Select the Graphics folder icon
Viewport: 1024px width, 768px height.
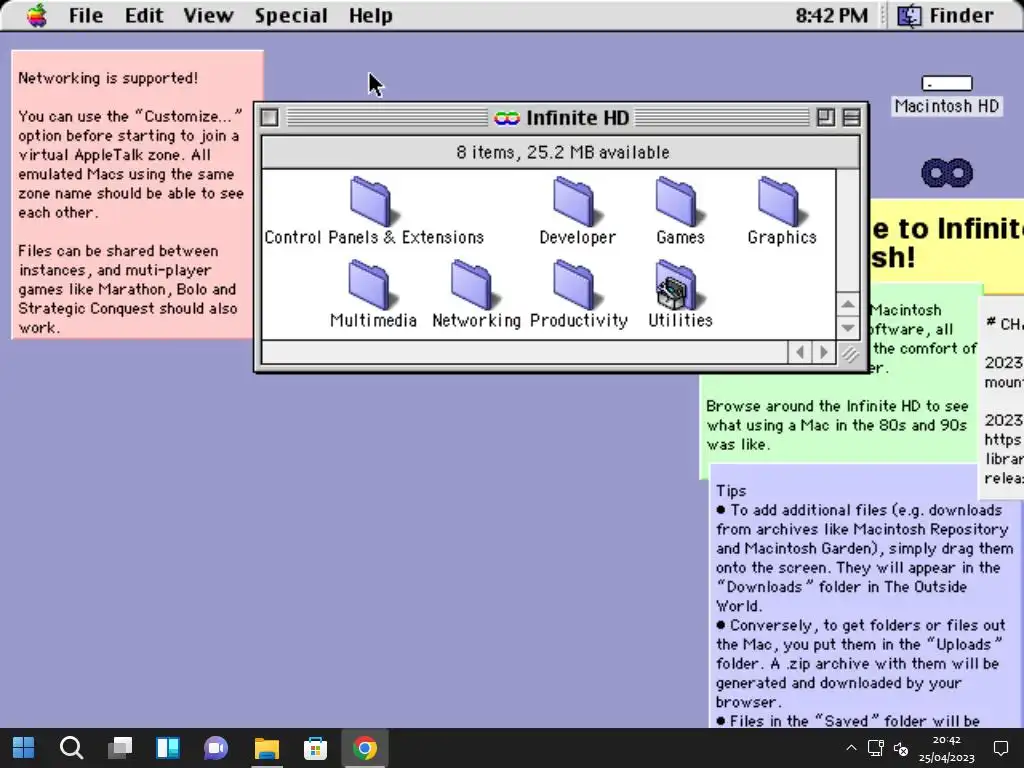point(781,201)
